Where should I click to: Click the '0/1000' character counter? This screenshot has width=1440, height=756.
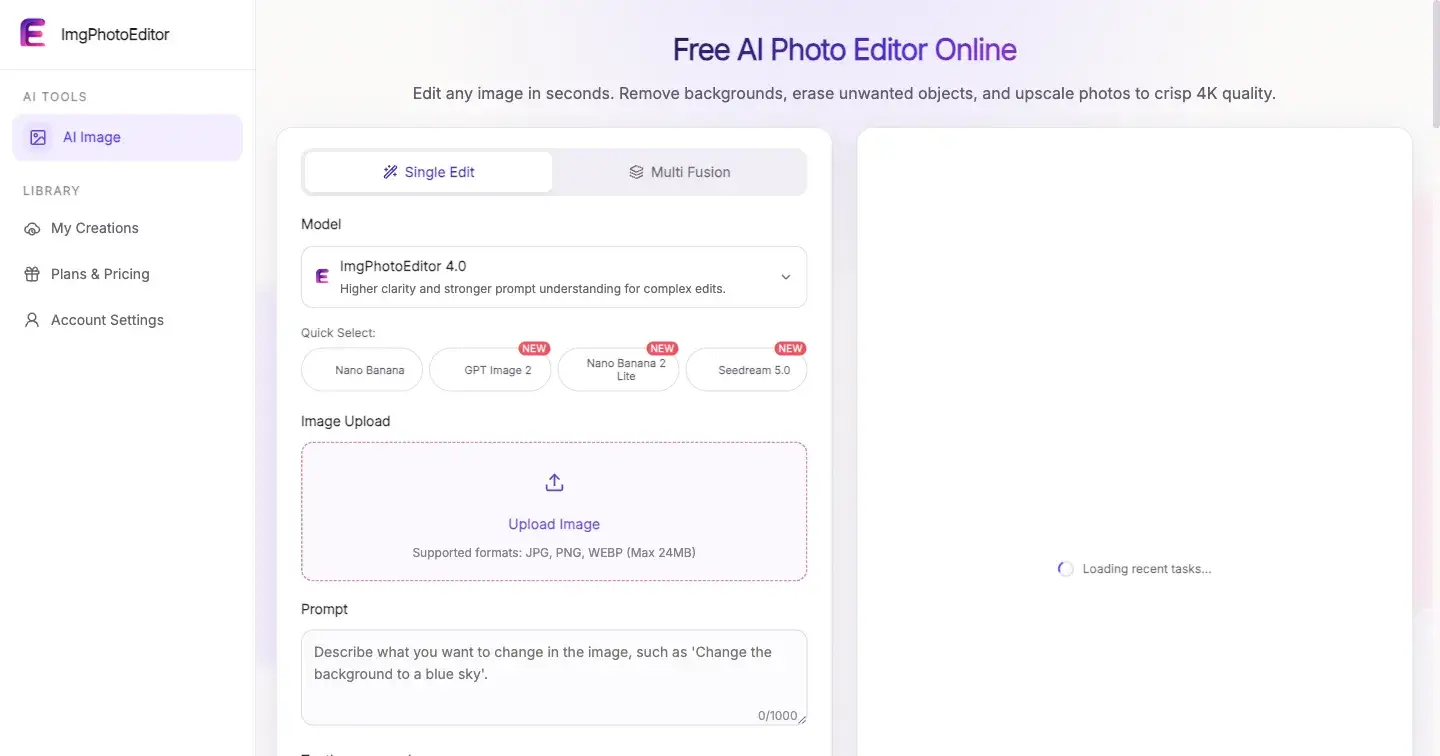(x=777, y=716)
